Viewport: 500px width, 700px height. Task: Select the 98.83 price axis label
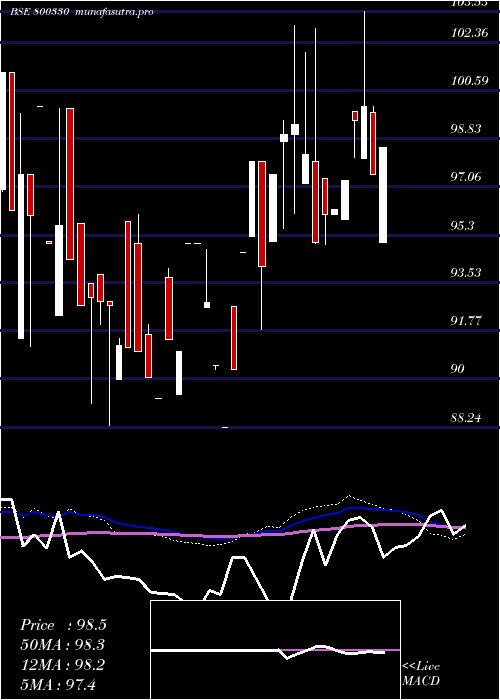pyautogui.click(x=466, y=129)
